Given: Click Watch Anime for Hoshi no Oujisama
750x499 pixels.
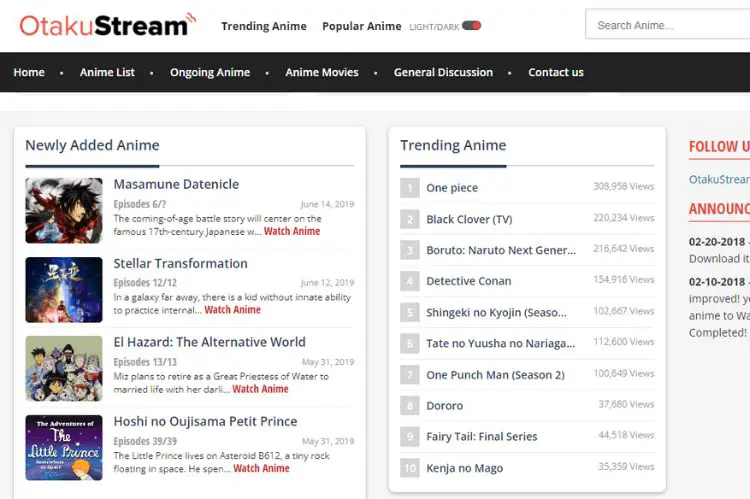Looking at the screenshot, I should pos(261,468).
